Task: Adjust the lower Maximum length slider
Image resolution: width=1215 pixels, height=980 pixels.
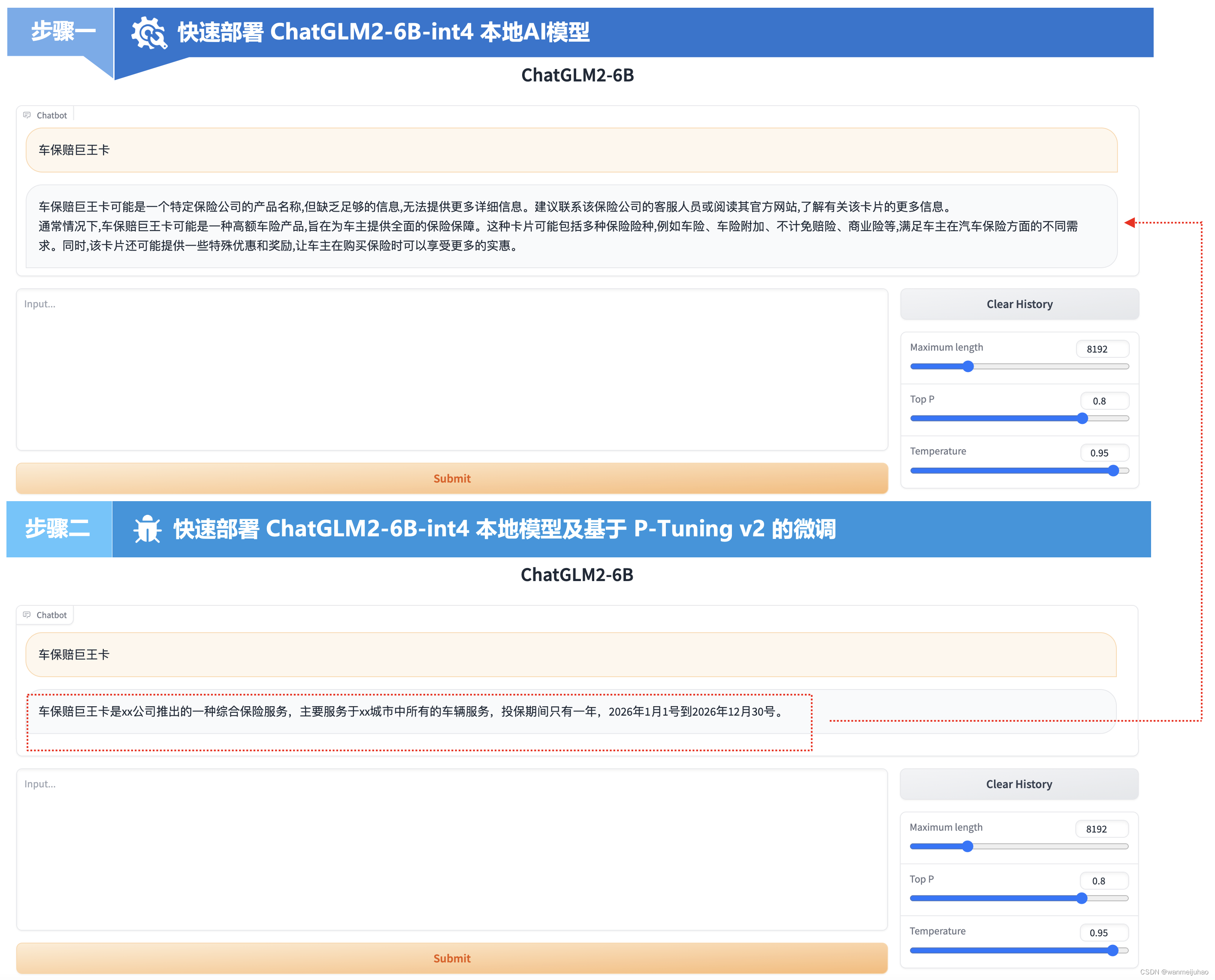Action: [1019, 846]
